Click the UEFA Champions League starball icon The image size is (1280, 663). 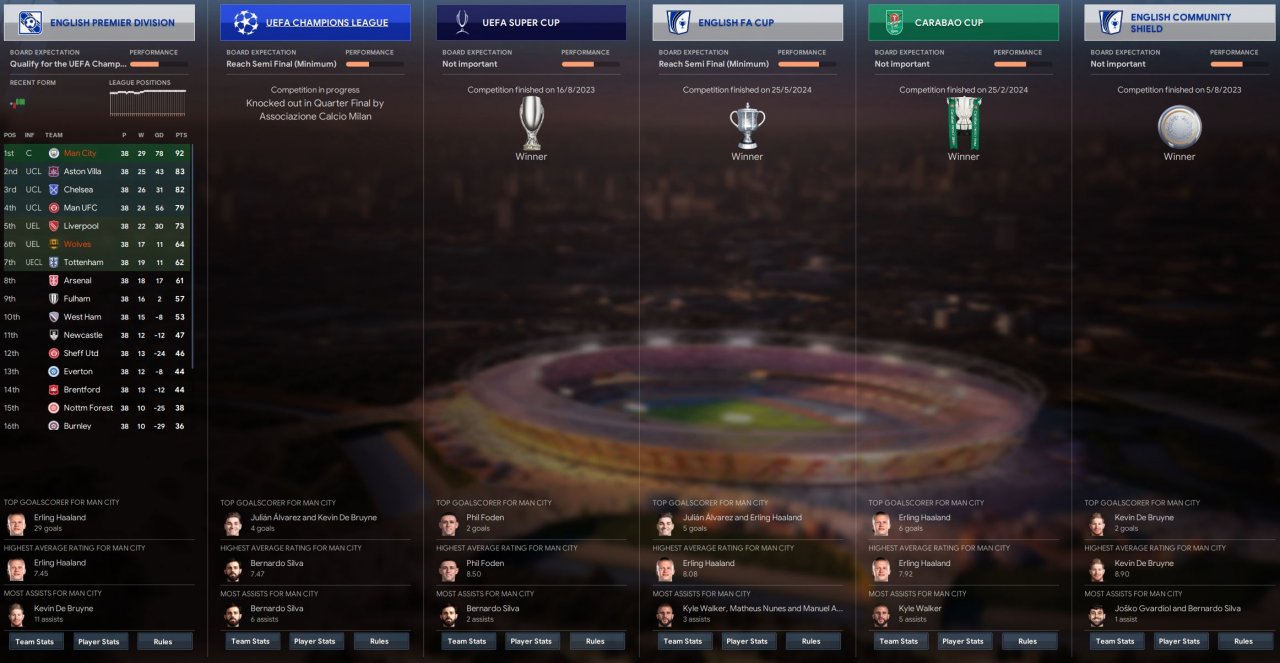[x=245, y=22]
